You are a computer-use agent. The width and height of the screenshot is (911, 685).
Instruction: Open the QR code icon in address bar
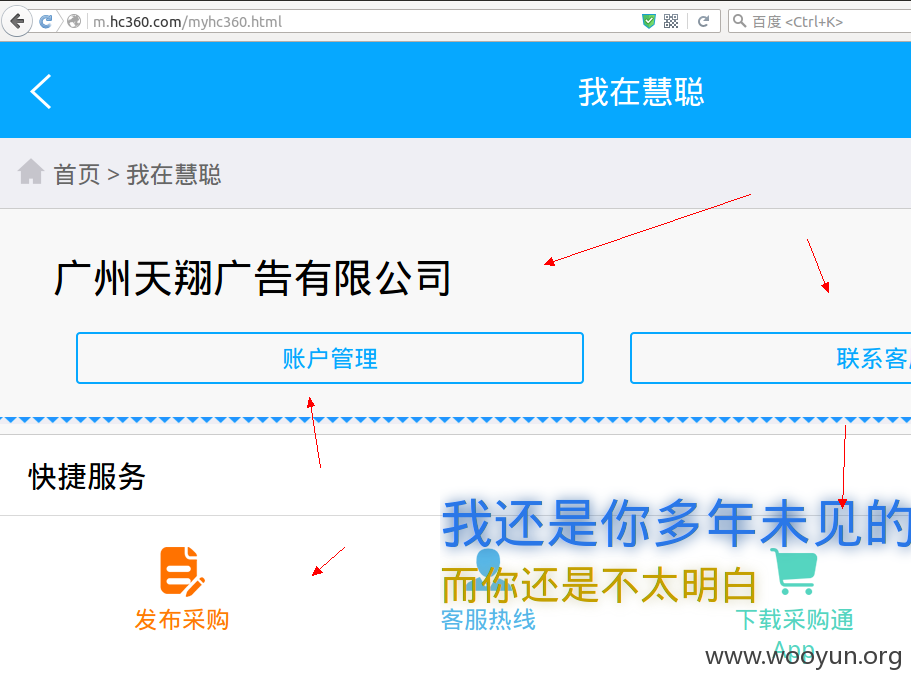(671, 21)
